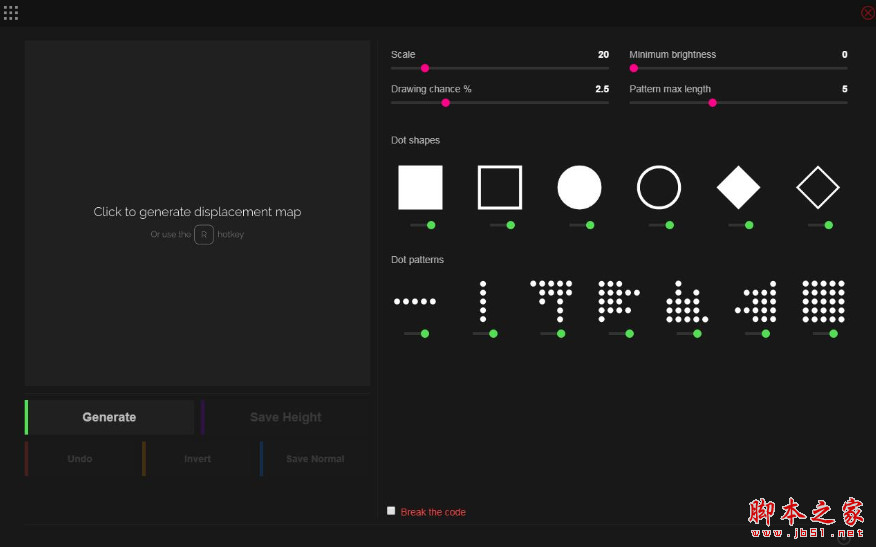Click the Dot patterns heading
This screenshot has width=876, height=547.
click(x=417, y=260)
